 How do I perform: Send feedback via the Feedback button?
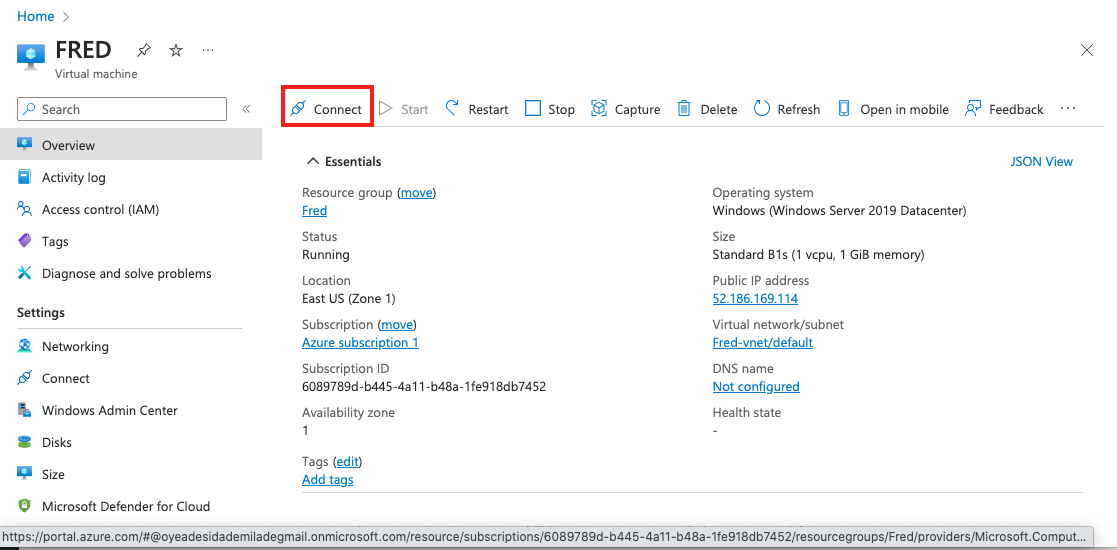coord(1004,109)
